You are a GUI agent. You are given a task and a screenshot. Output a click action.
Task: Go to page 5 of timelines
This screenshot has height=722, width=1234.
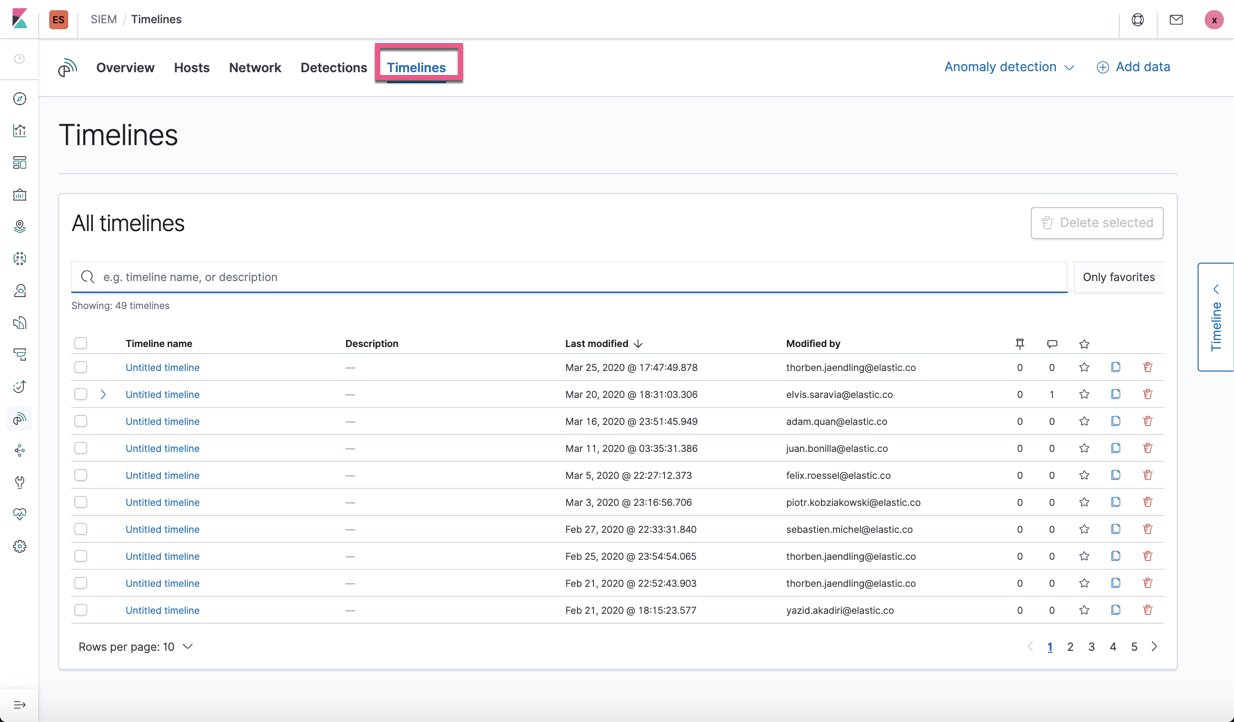click(x=1134, y=647)
